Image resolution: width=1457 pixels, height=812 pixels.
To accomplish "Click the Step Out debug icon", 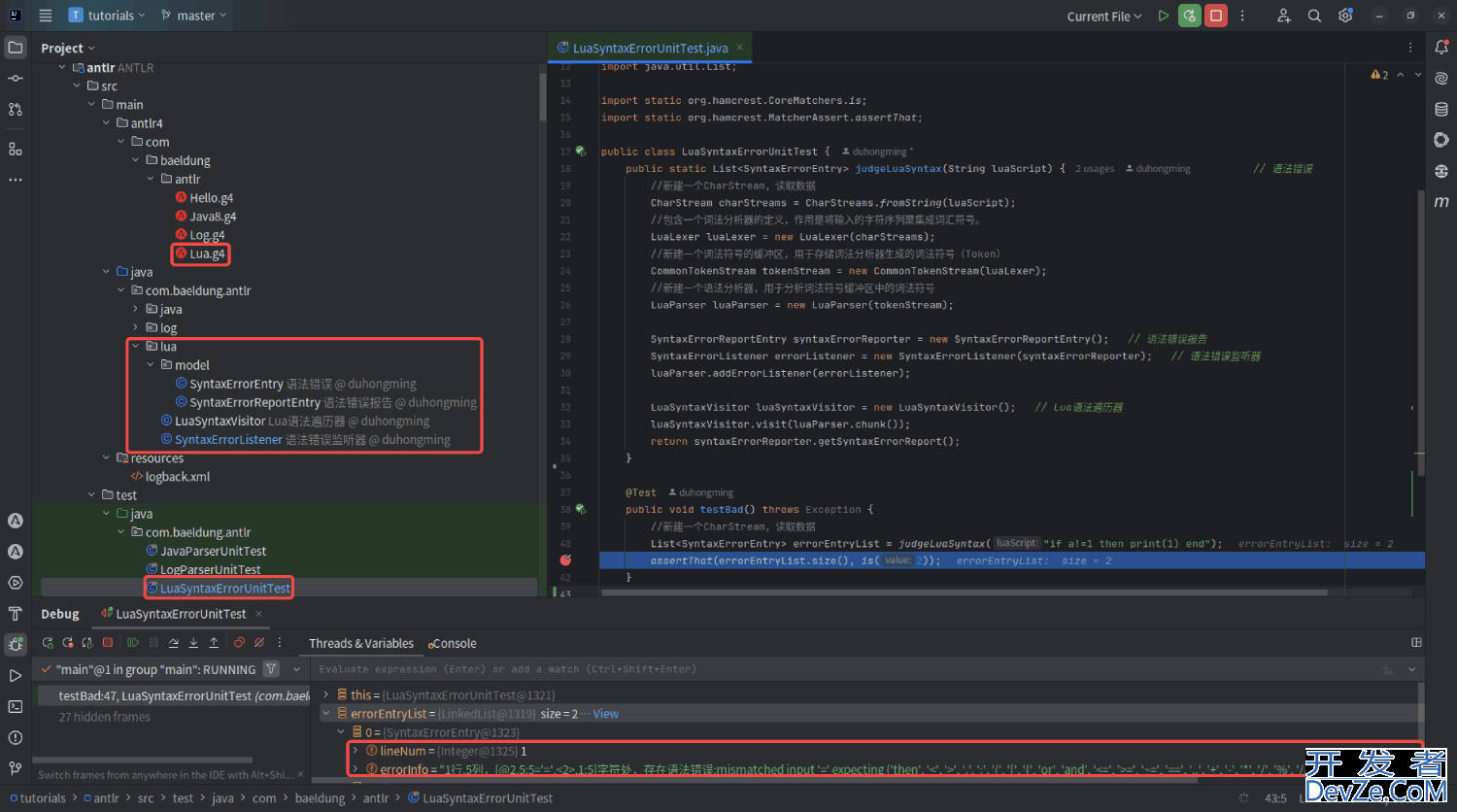I will point(213,643).
